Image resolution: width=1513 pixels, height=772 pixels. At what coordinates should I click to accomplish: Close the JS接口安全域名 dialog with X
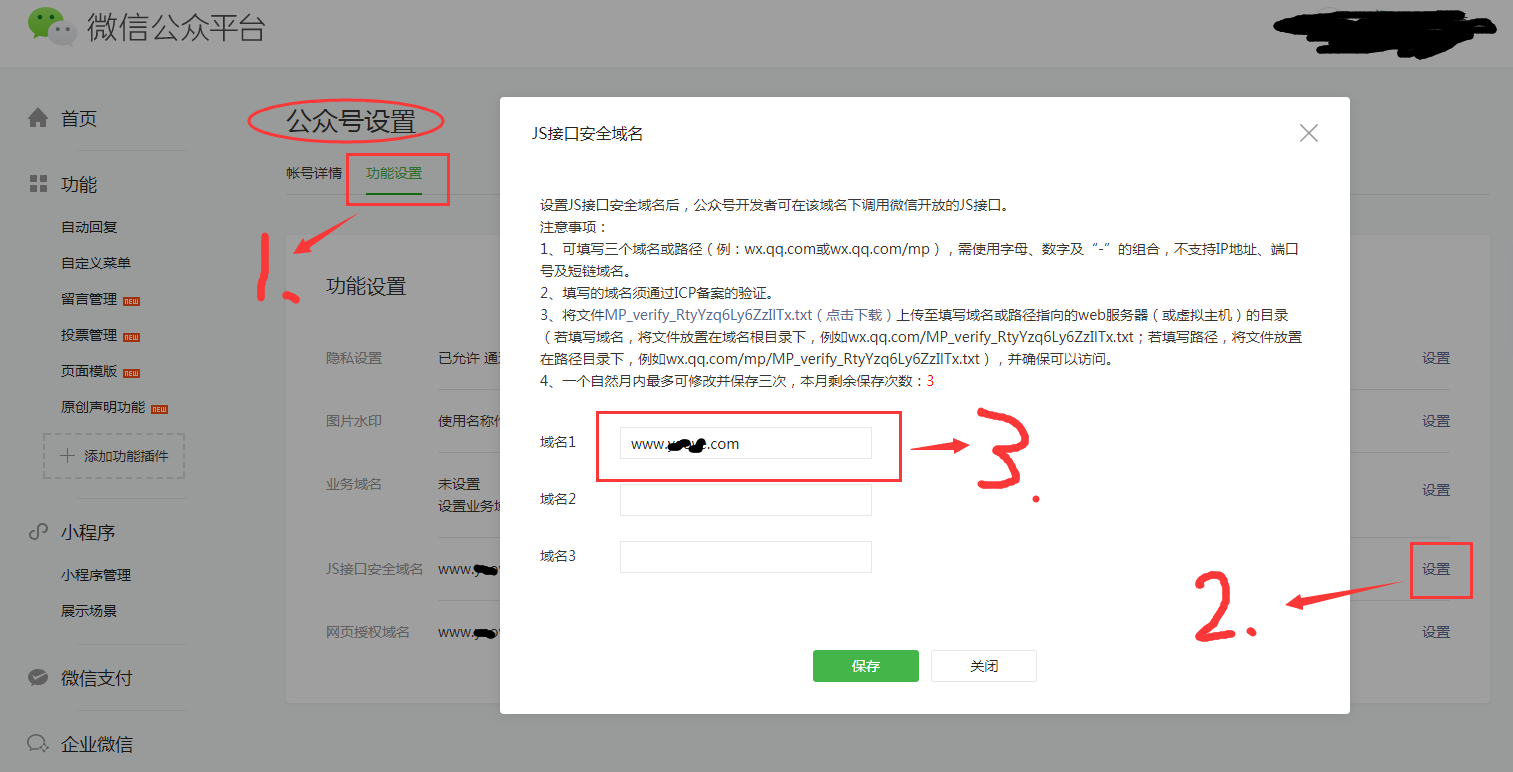click(x=1308, y=133)
